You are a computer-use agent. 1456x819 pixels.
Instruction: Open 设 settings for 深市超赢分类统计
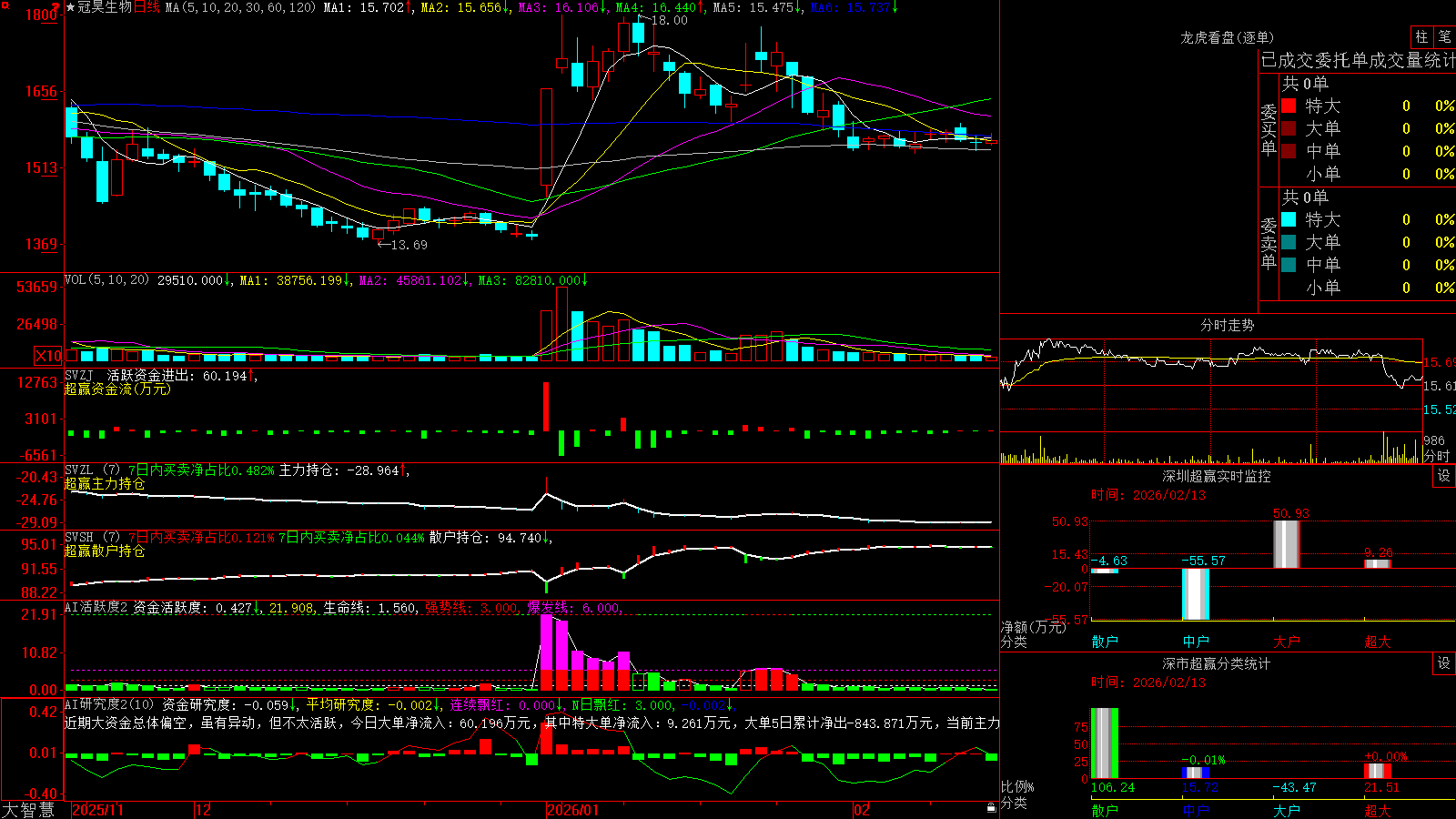[x=1444, y=663]
